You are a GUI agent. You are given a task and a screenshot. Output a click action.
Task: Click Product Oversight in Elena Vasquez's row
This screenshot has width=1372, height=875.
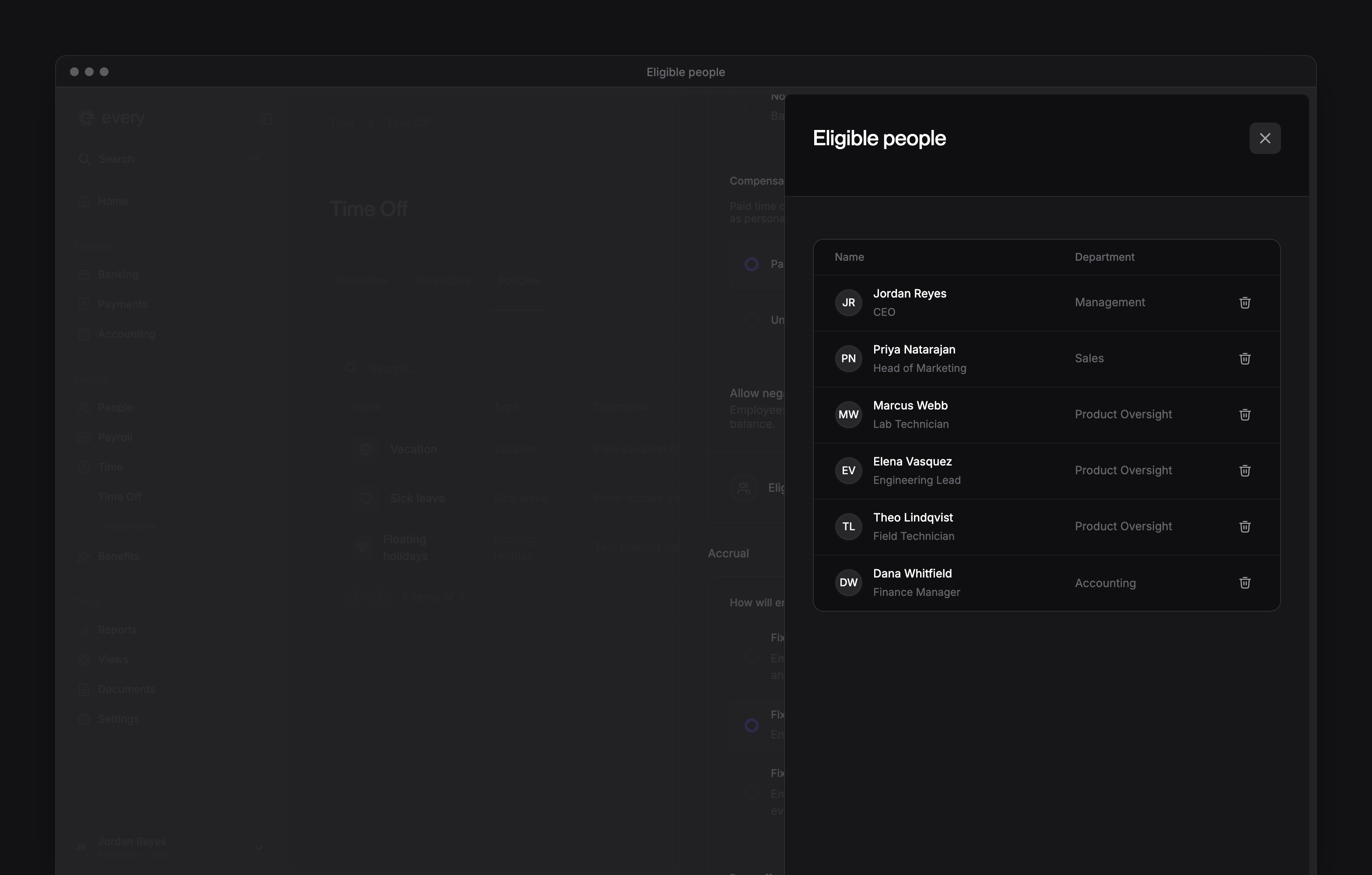(1123, 471)
